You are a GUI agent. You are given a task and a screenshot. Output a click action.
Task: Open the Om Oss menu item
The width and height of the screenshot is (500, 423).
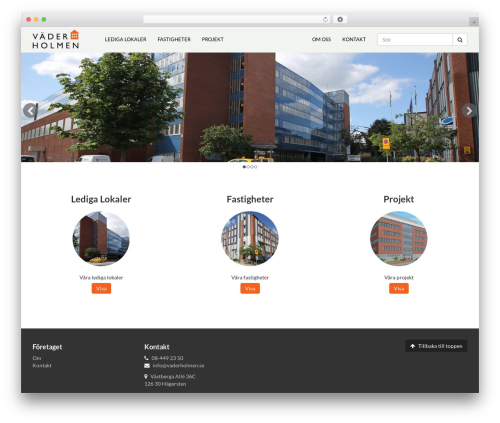point(321,39)
